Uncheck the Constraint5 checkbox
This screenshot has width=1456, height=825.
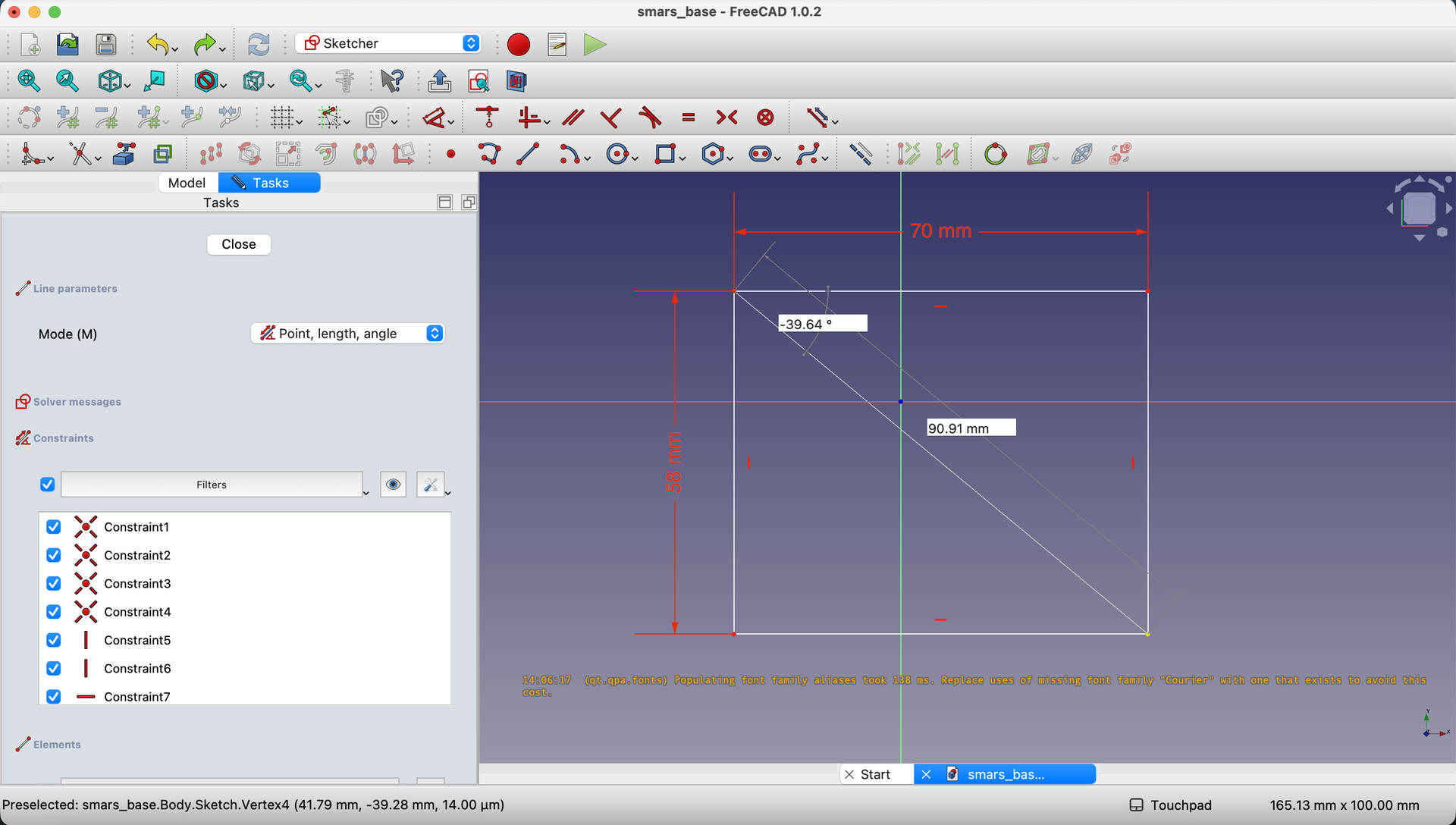53,640
